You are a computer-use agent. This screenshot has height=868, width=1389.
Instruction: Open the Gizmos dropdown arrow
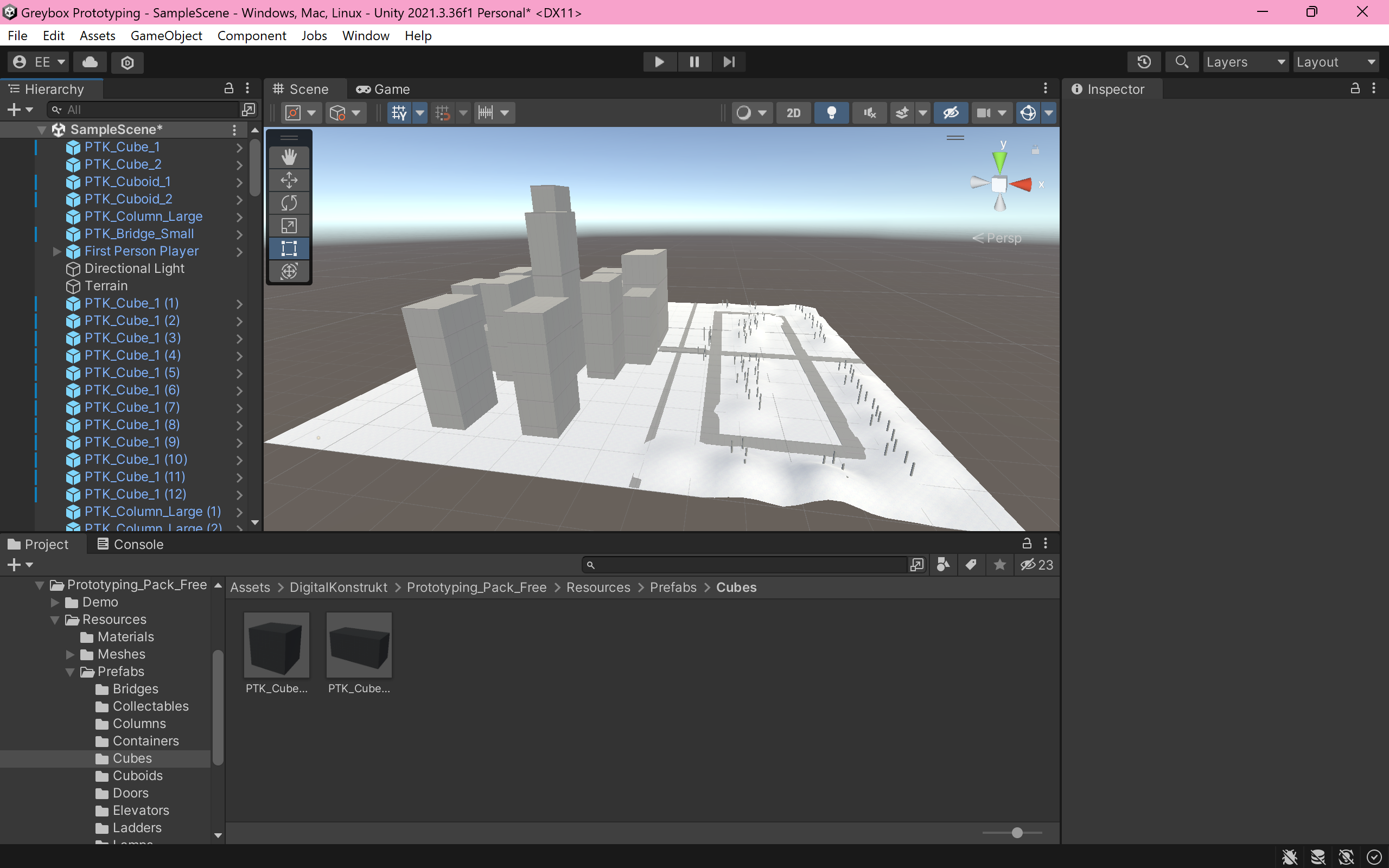click(1049, 112)
